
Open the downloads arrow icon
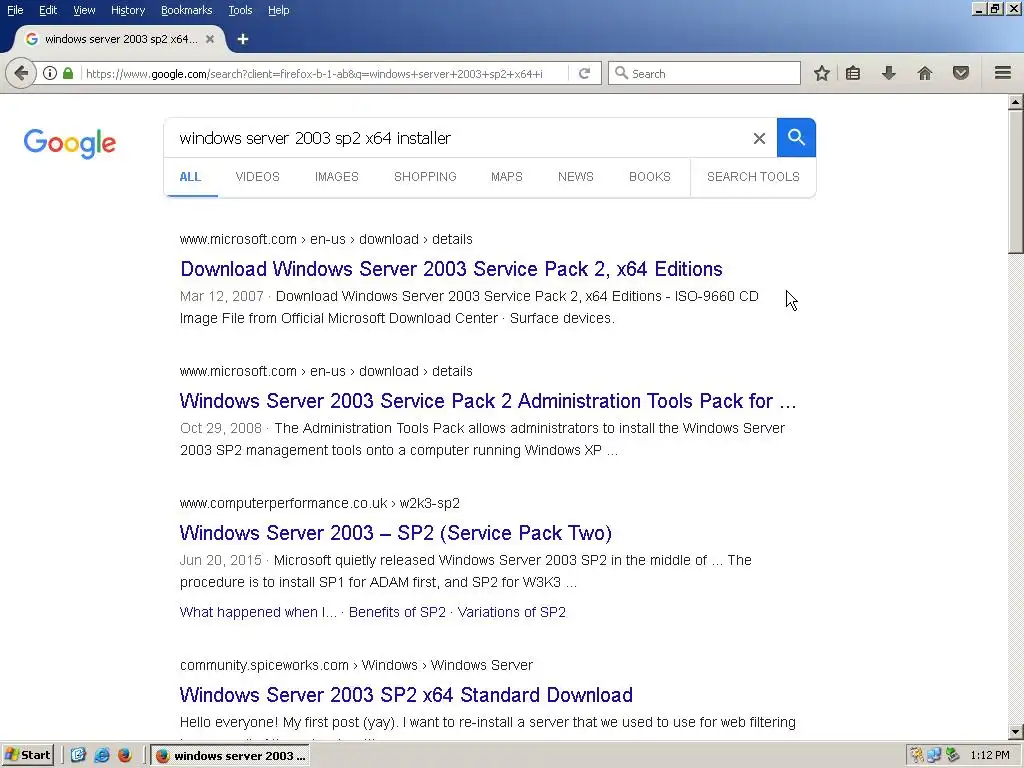888,73
